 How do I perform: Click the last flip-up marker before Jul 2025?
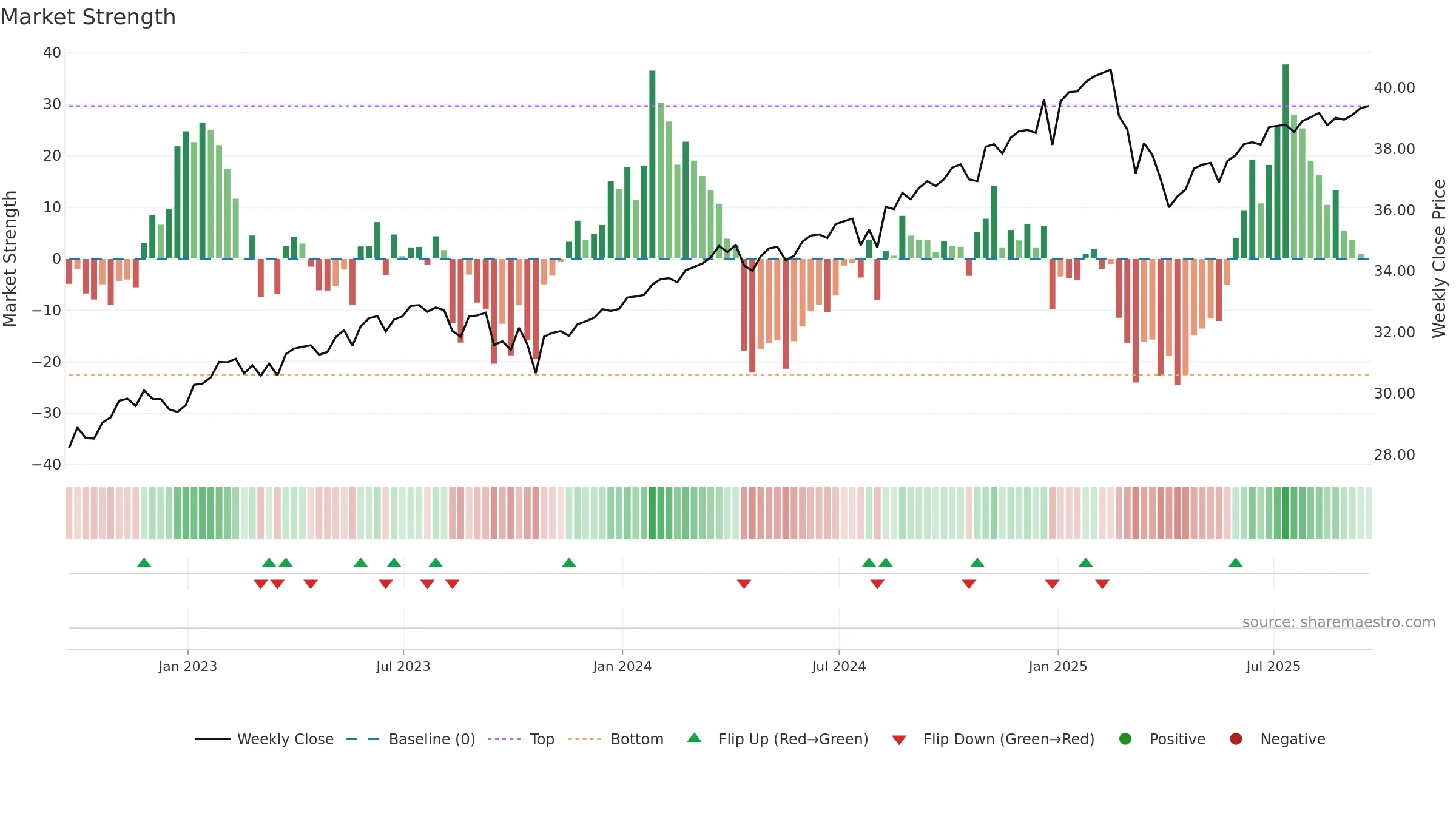point(1236,562)
